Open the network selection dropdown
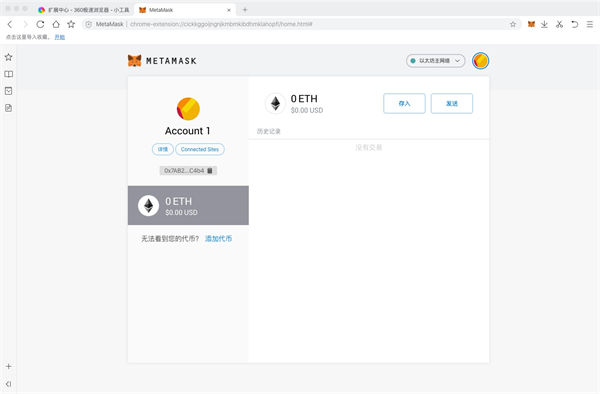The image size is (600, 394). [x=435, y=60]
